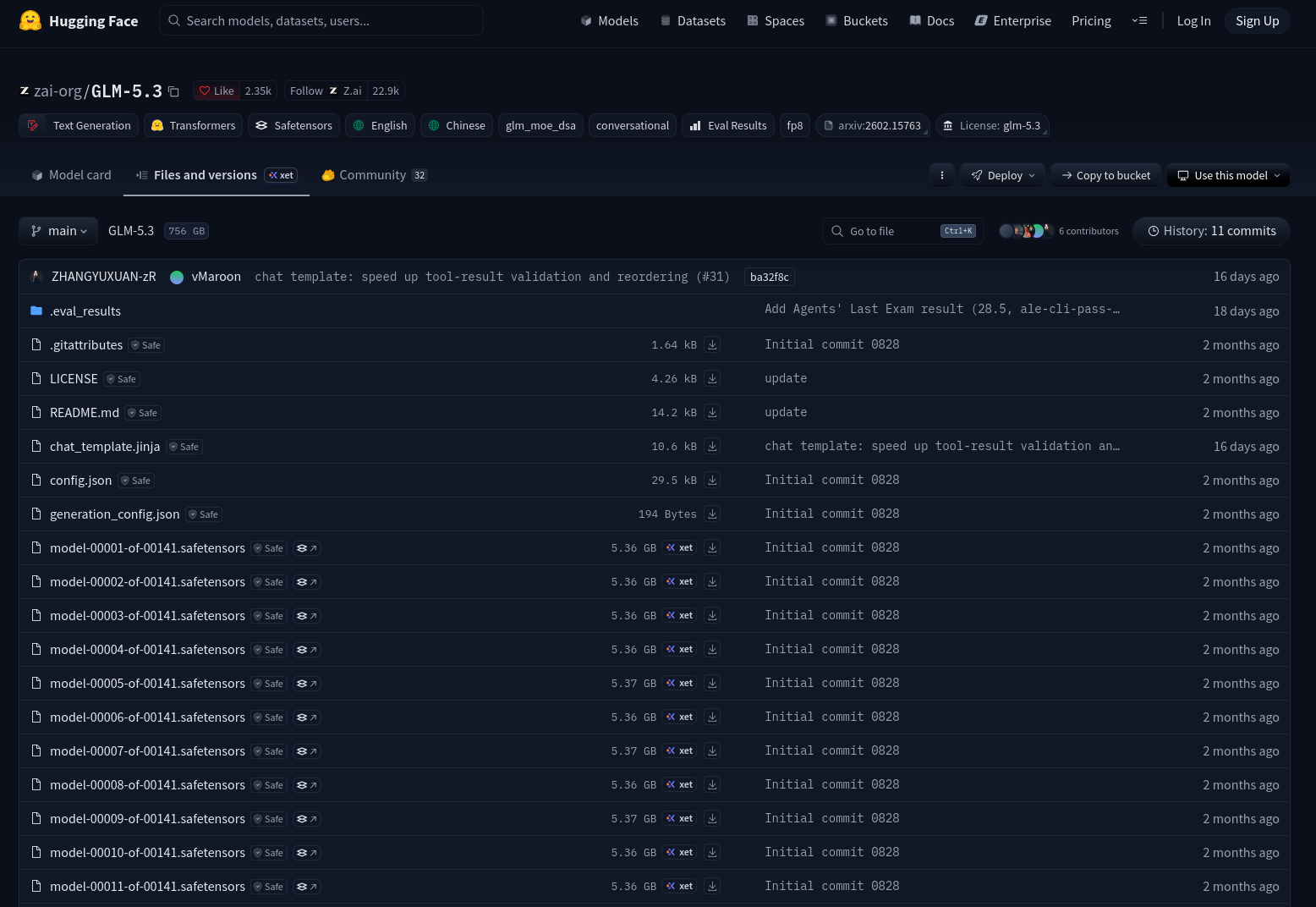
Task: Open the xet badge on model-00010-of-00141
Action: click(679, 853)
